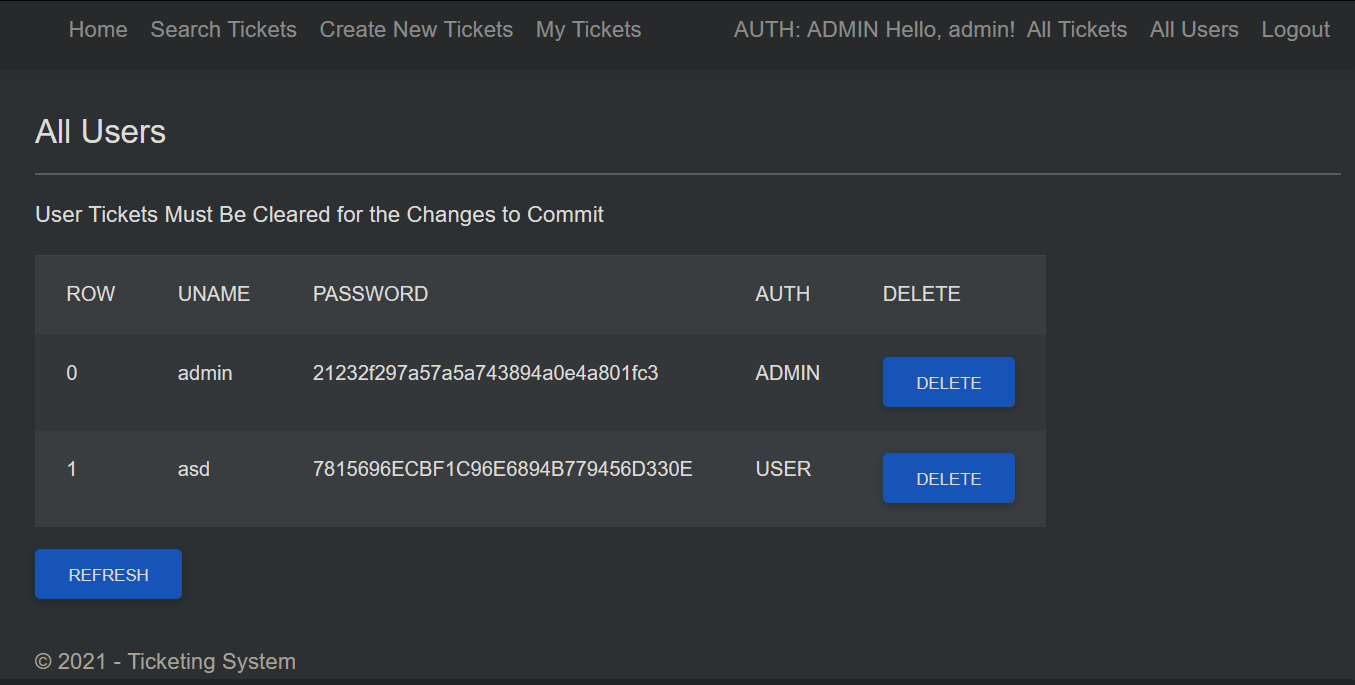
Task: Delete the admin user account
Action: point(948,382)
